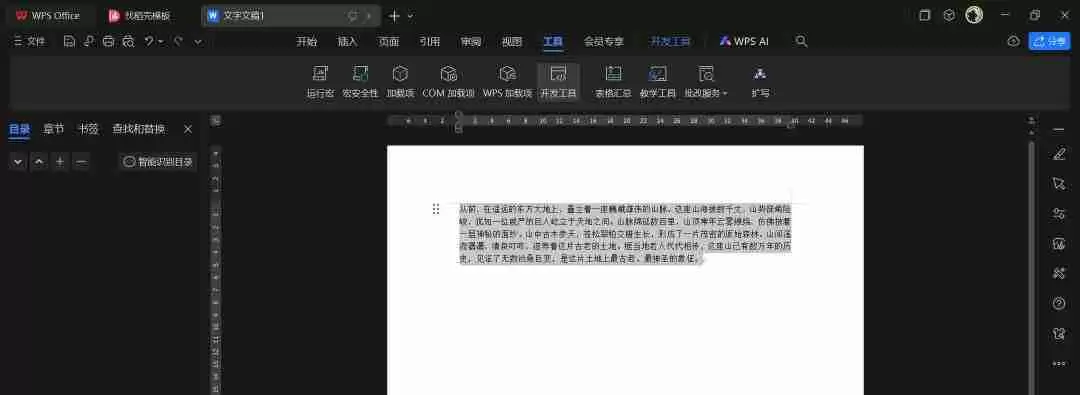Switch to the 引用 ribbon tab
The image size is (1080, 395).
coord(430,41)
